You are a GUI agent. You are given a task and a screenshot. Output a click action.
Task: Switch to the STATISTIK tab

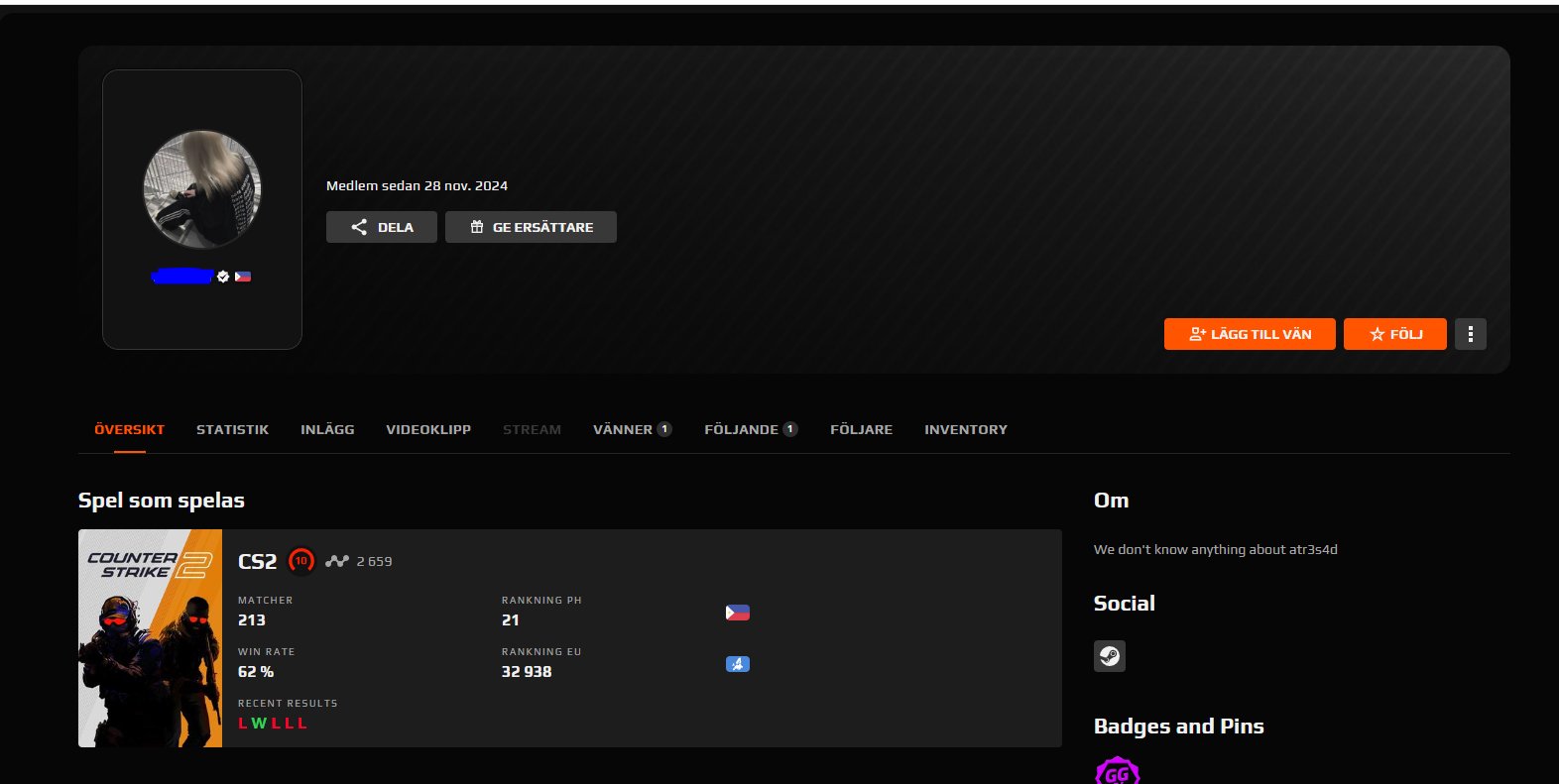coord(232,429)
